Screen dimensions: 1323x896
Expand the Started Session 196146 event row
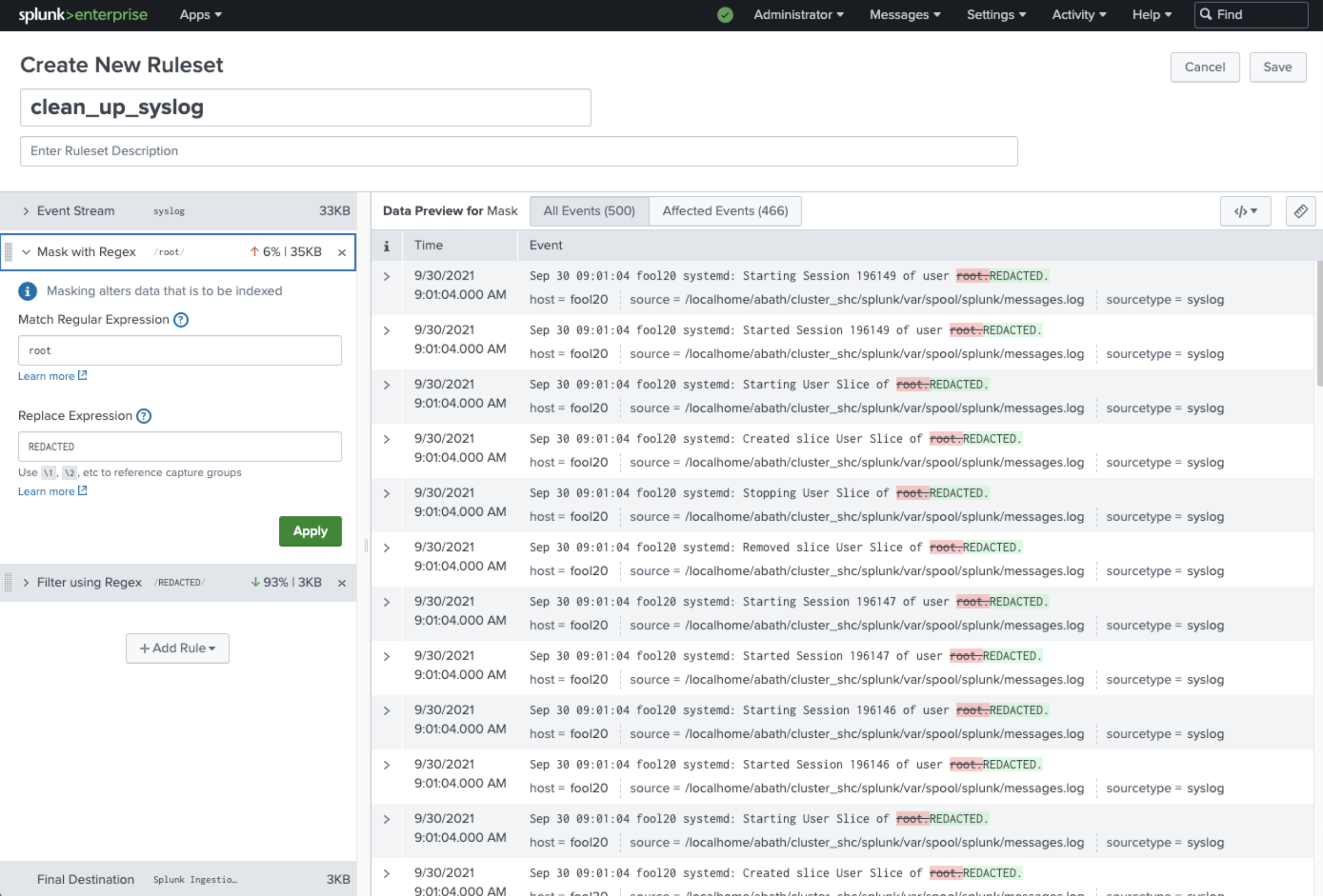(386, 765)
